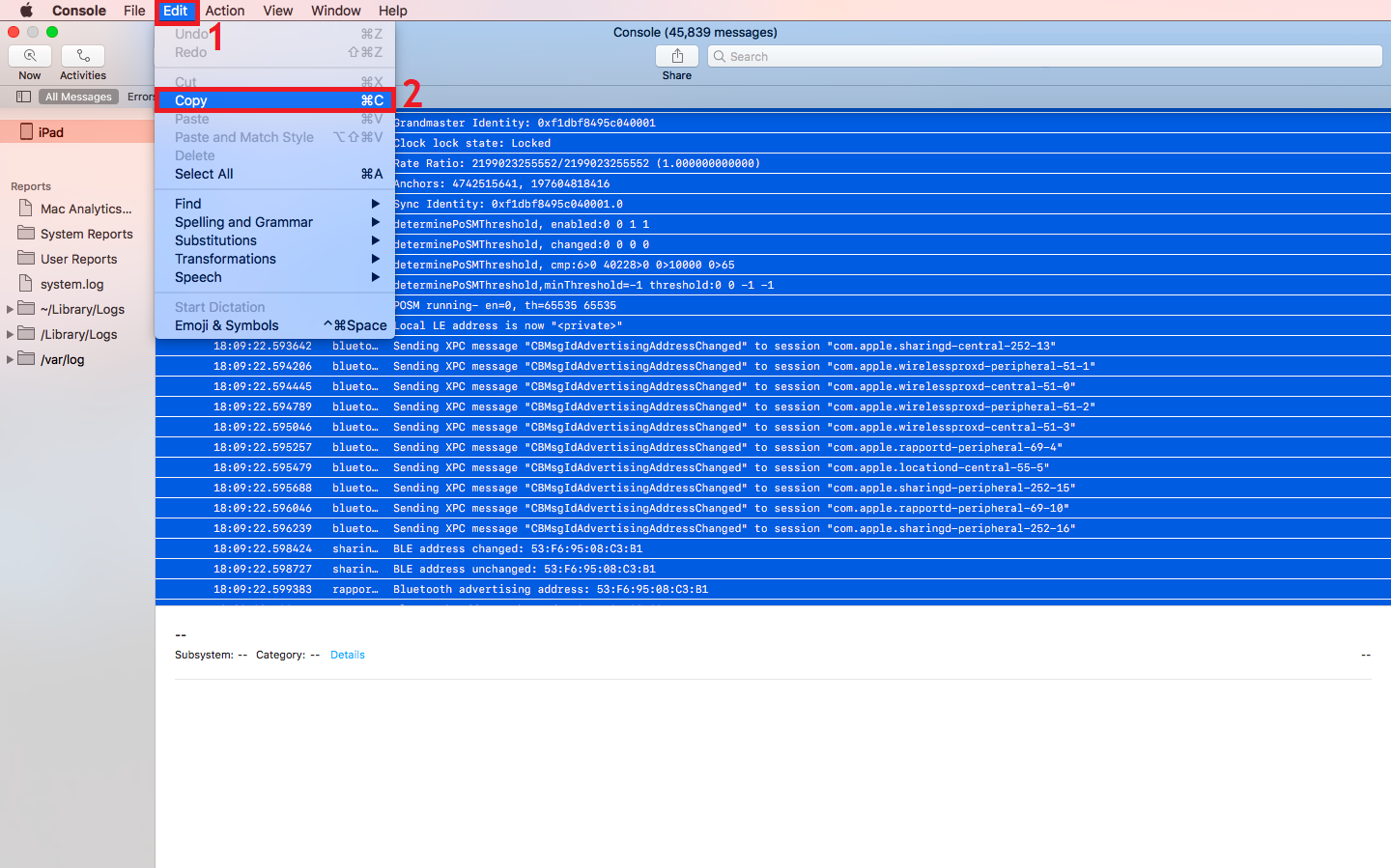Select log row with rapportd-peripheral-69-4
This screenshot has width=1391, height=868.
773,447
